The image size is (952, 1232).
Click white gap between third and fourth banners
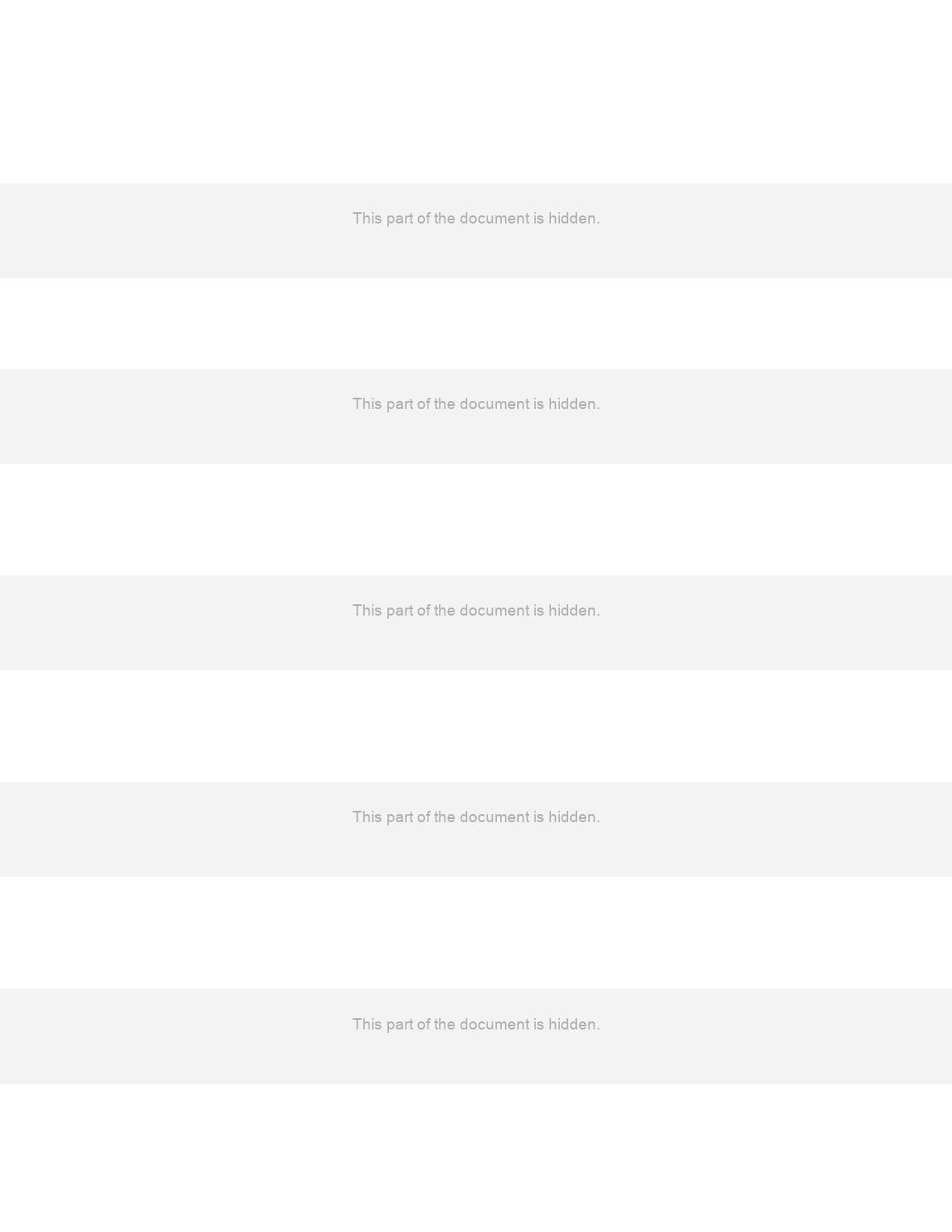coord(476,726)
